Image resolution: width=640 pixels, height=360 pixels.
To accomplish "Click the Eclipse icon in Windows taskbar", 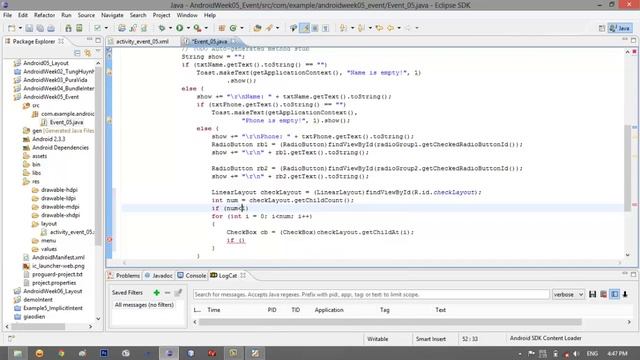I will click(x=169, y=353).
